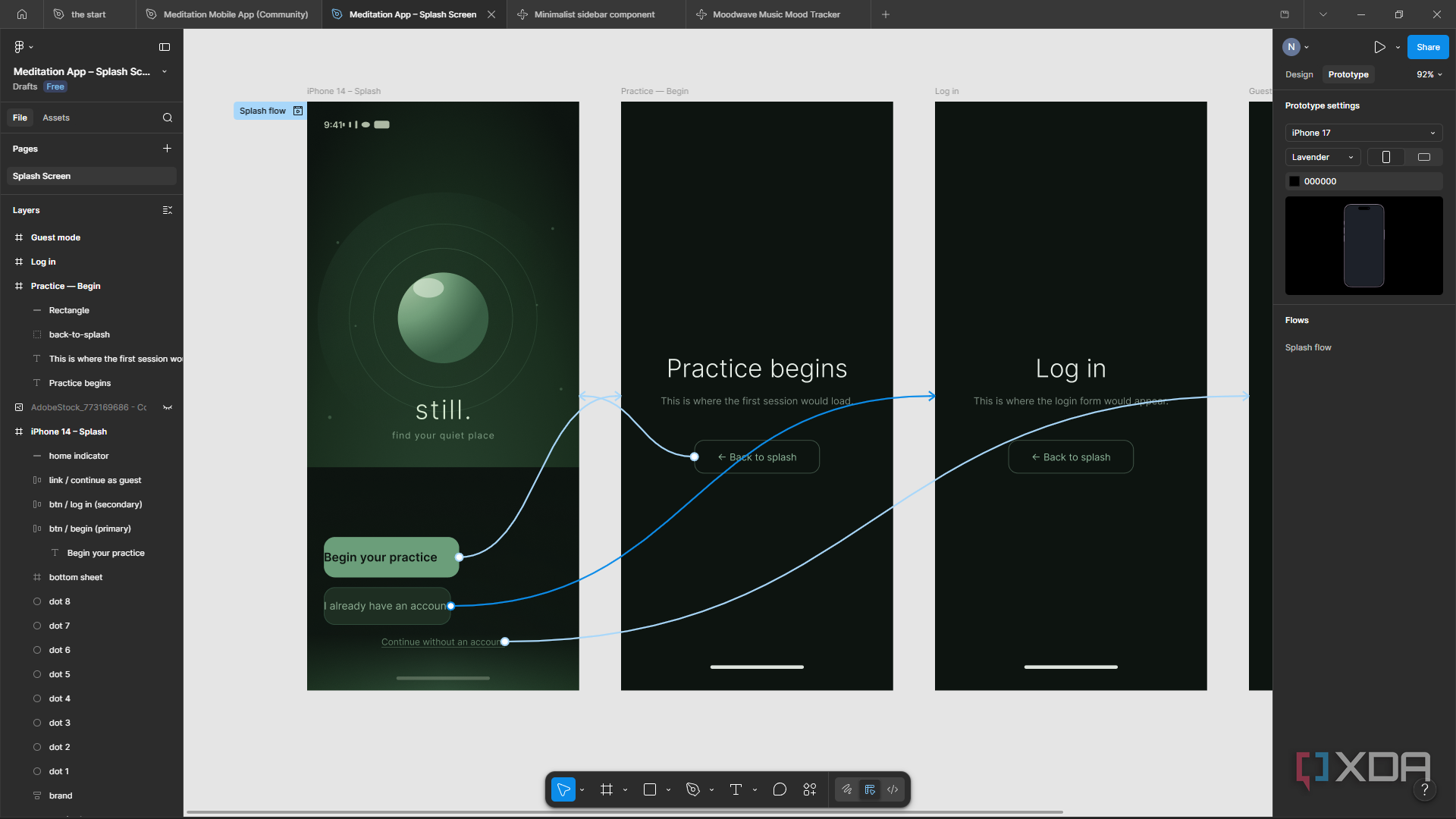Switch to Dev Mode code icon
This screenshot has width=1456, height=819.
click(893, 789)
